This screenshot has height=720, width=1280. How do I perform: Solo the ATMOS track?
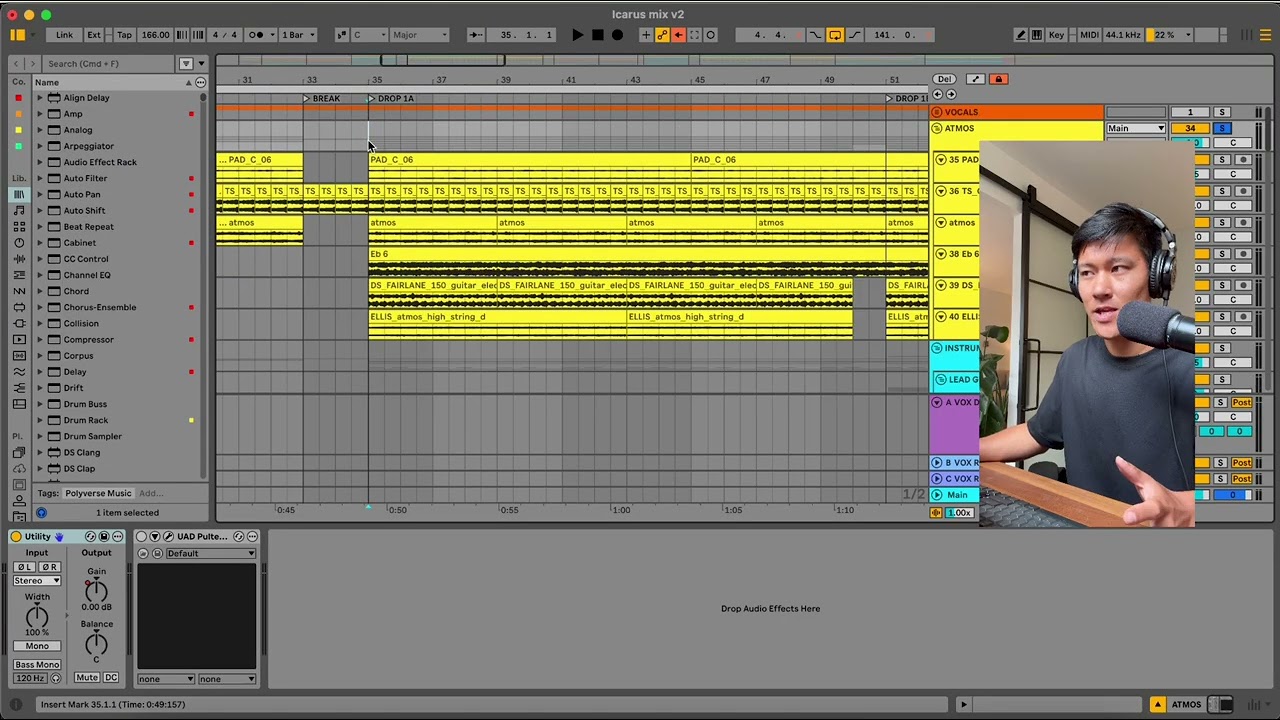1221,128
